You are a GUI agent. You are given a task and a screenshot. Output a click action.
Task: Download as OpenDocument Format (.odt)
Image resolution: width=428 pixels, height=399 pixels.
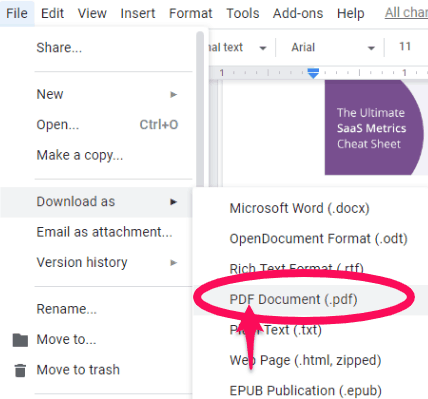311,239
